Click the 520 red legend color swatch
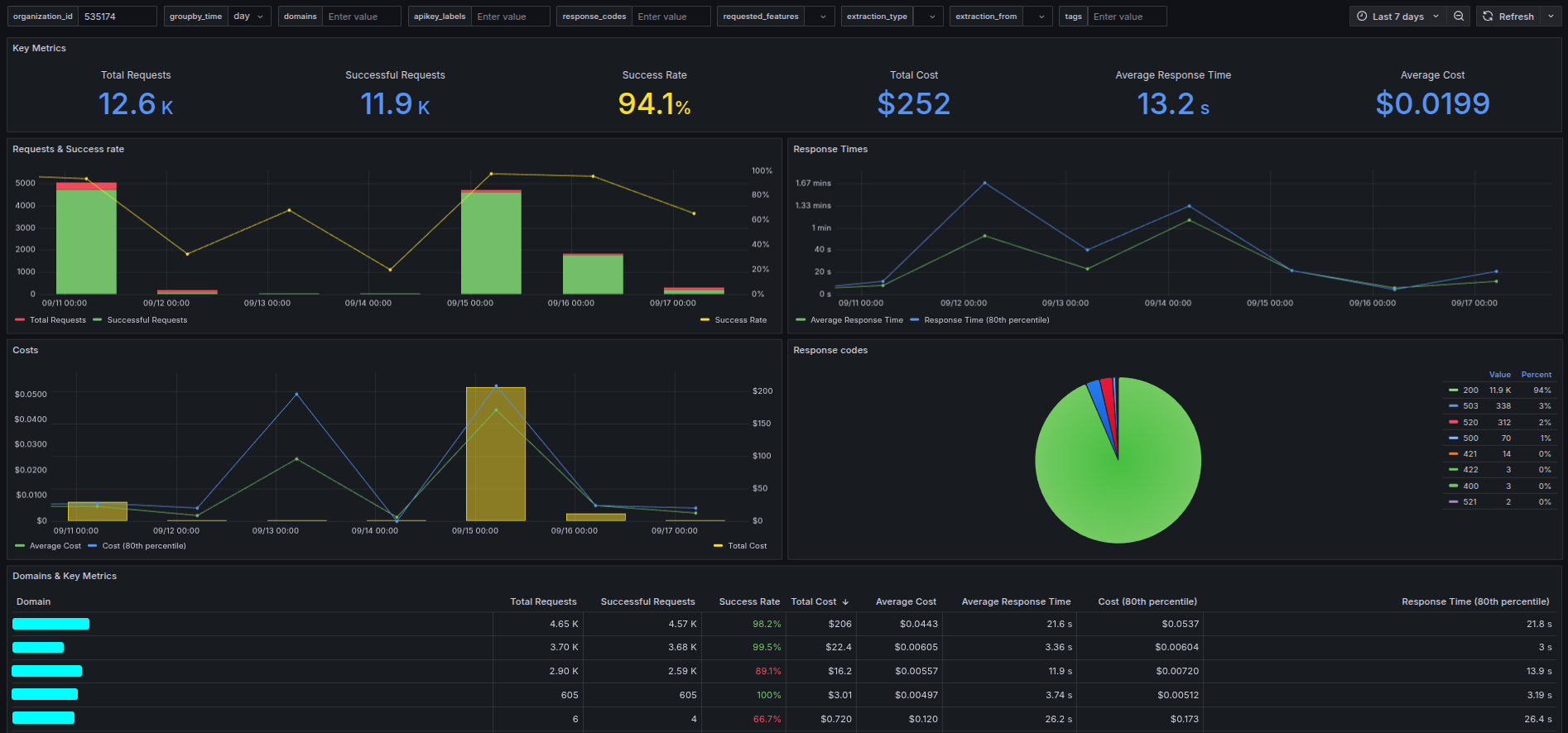 (x=1453, y=423)
